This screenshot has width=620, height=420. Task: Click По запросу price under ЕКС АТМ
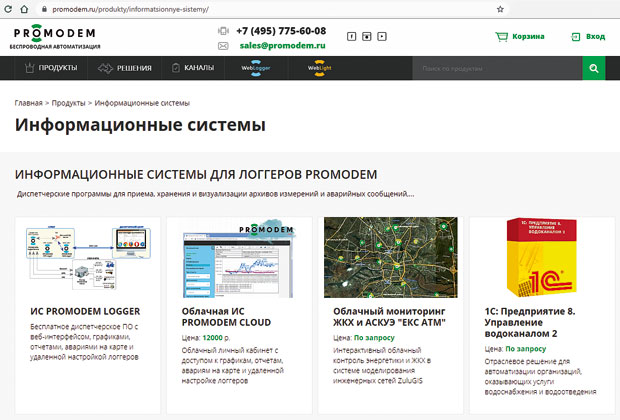[x=374, y=338]
